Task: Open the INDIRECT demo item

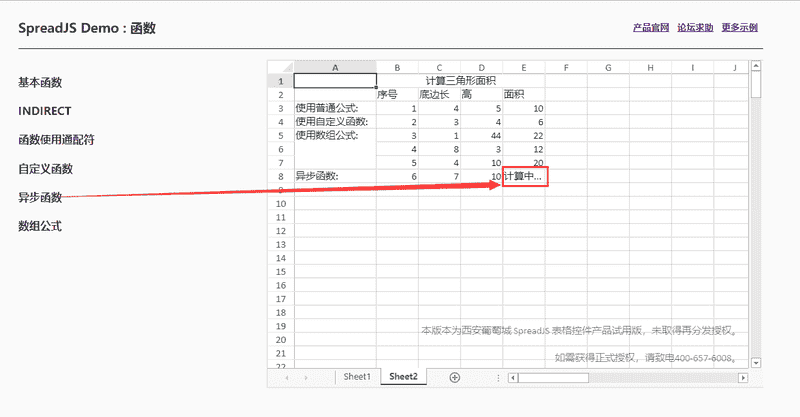Action: tap(44, 111)
